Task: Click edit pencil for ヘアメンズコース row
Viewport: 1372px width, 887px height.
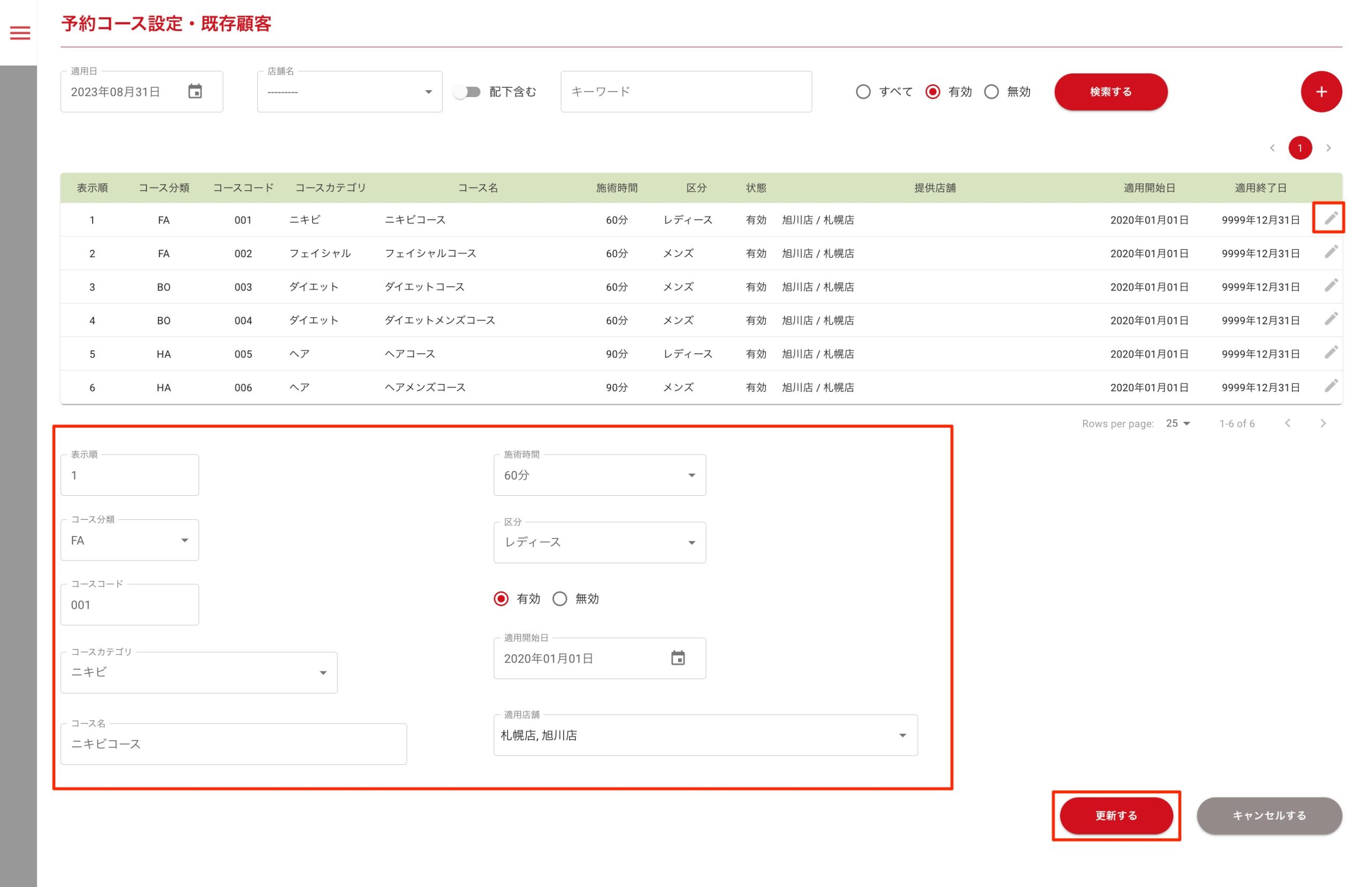Action: (x=1330, y=386)
